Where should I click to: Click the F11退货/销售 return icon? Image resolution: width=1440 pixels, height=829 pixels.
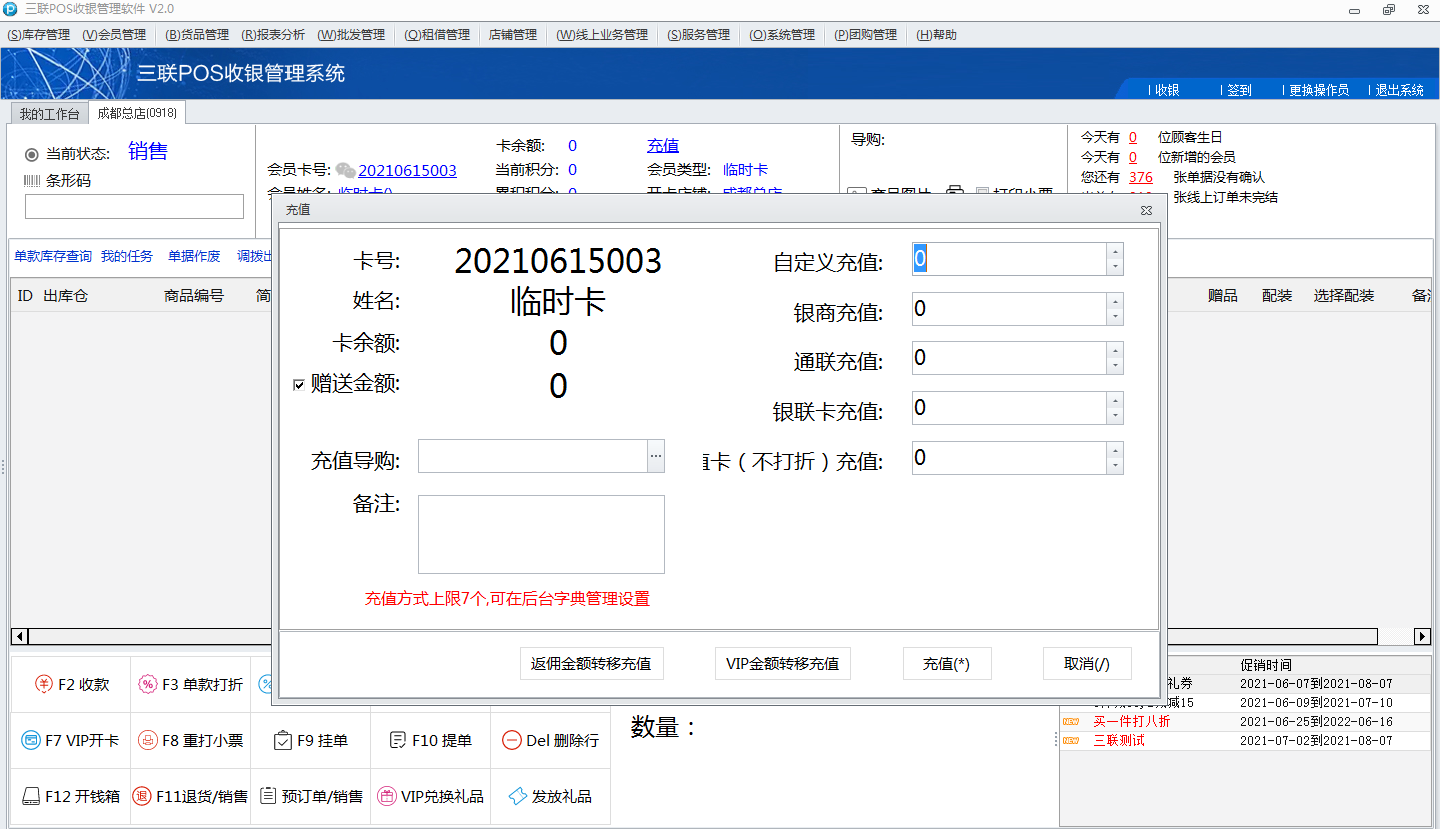(141, 796)
